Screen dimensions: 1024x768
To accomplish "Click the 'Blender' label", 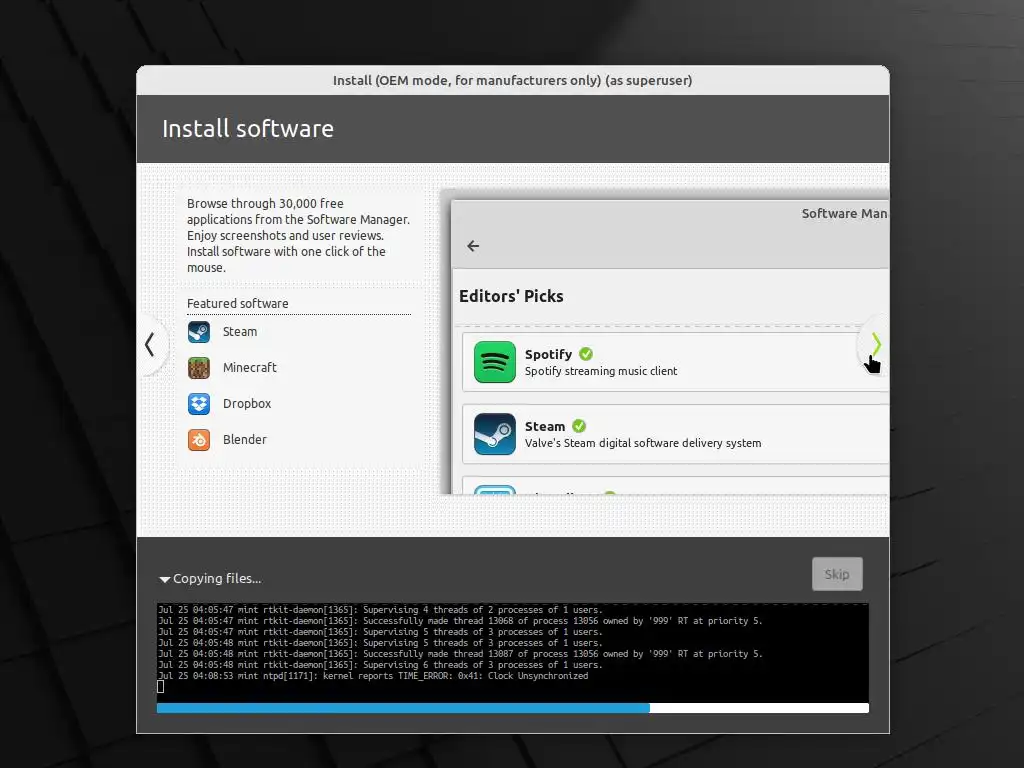I will (x=245, y=440).
